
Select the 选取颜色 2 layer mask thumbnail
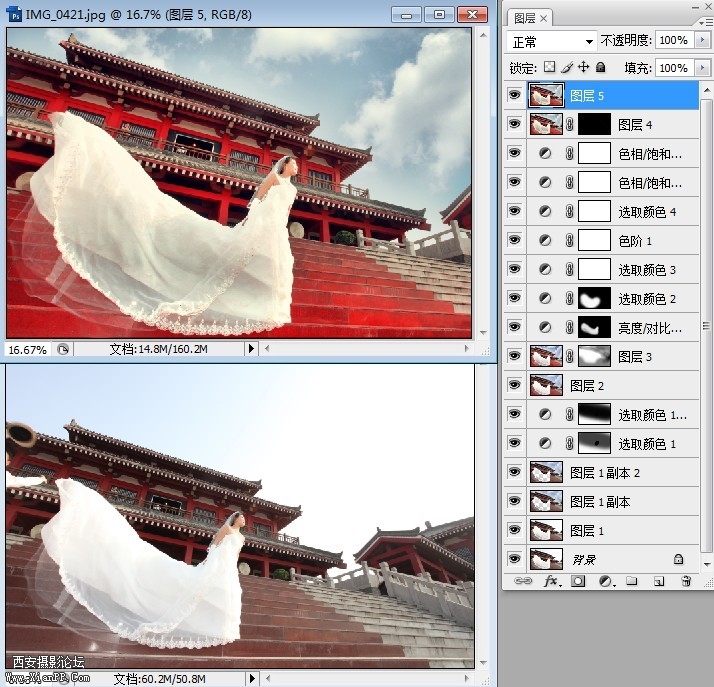click(594, 298)
